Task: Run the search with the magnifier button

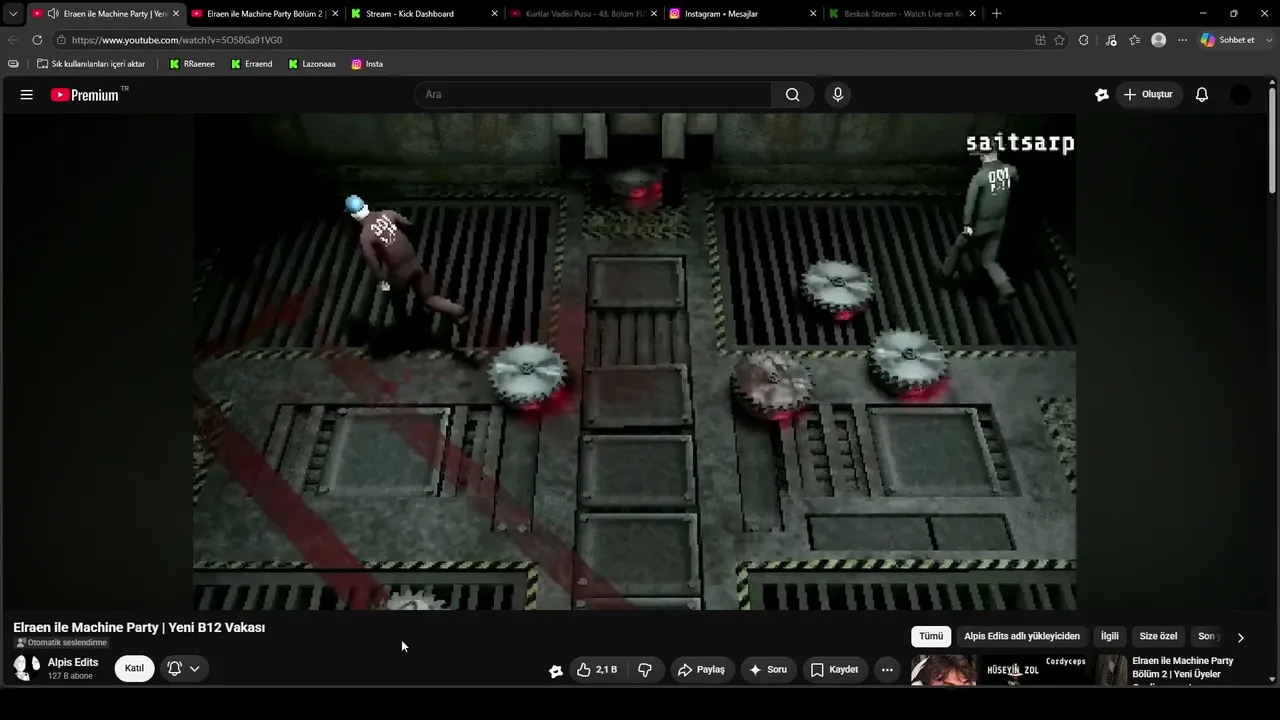Action: click(792, 95)
